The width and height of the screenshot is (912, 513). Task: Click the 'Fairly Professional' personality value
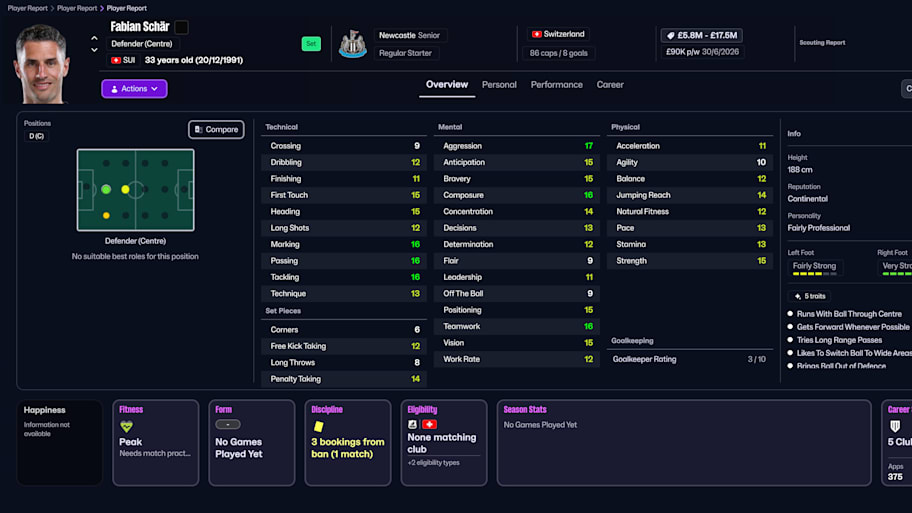pos(818,228)
